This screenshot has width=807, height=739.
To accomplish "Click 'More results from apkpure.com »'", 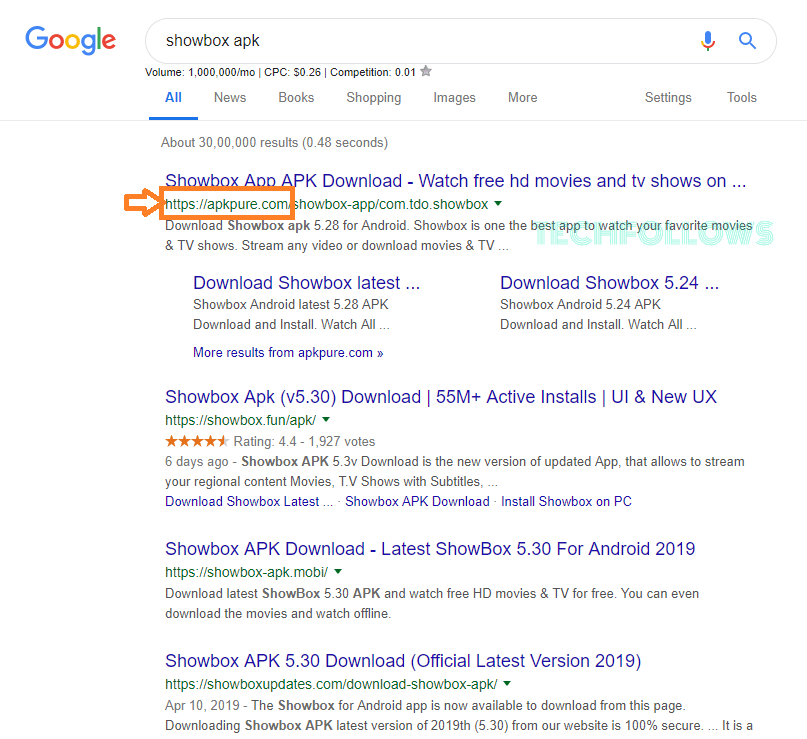I will pos(288,353).
